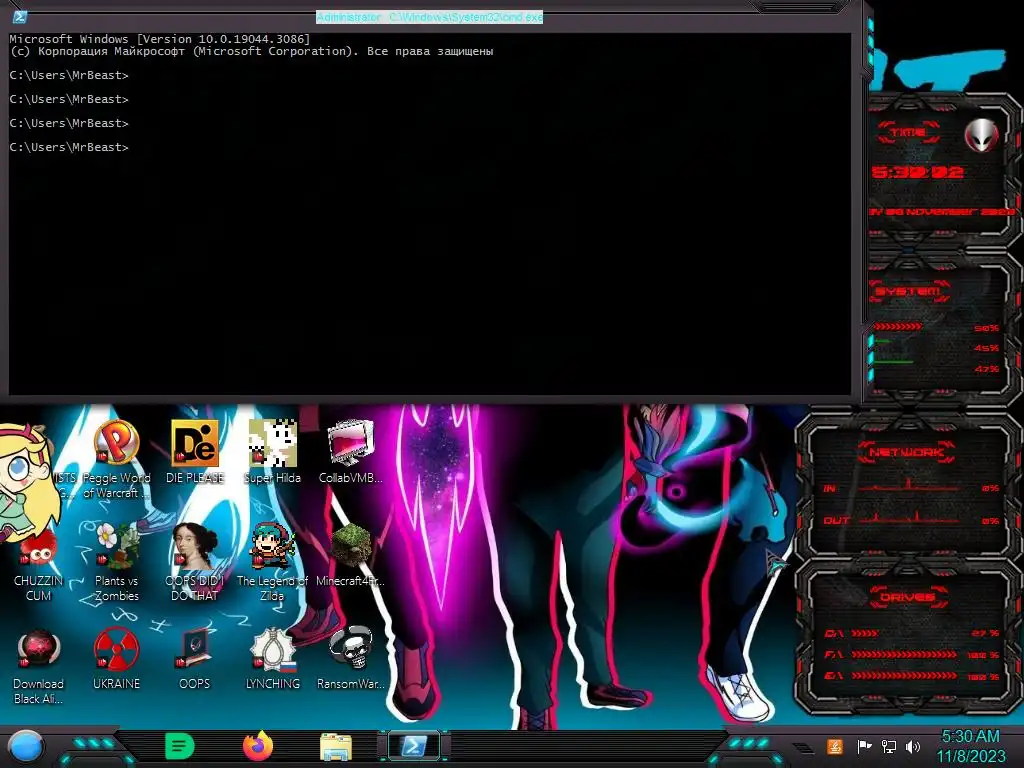Click the last C:\Users\MrBeast> prompt line
The image size is (1024, 768).
[69, 147]
